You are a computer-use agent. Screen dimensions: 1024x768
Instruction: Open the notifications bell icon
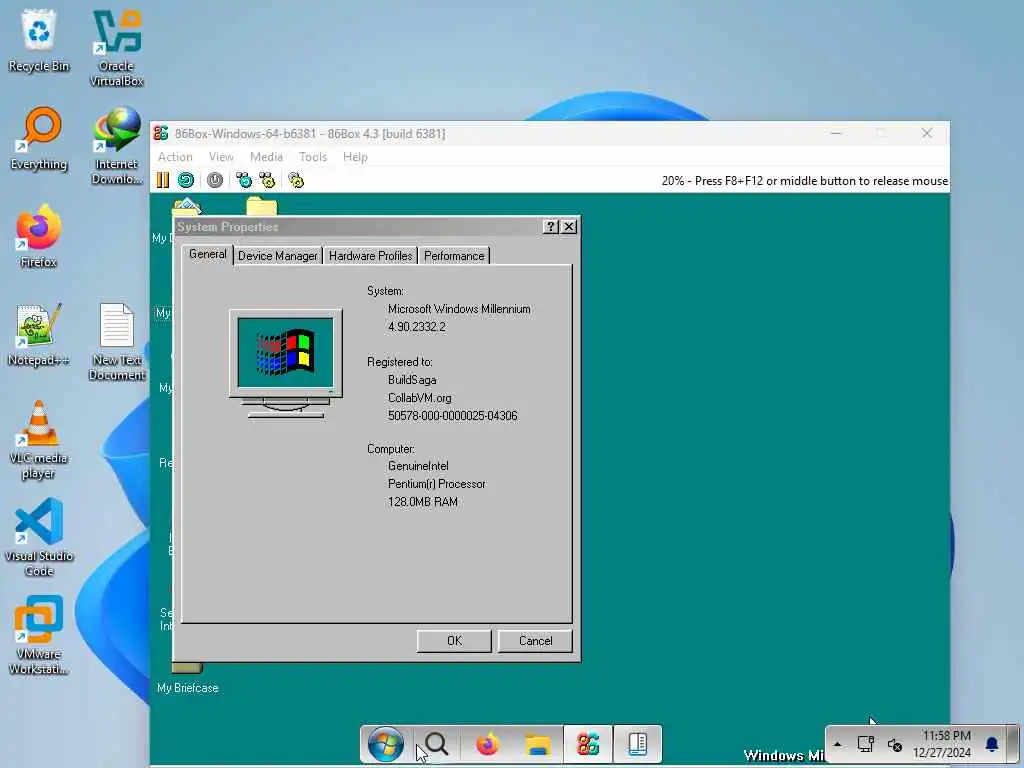click(992, 744)
